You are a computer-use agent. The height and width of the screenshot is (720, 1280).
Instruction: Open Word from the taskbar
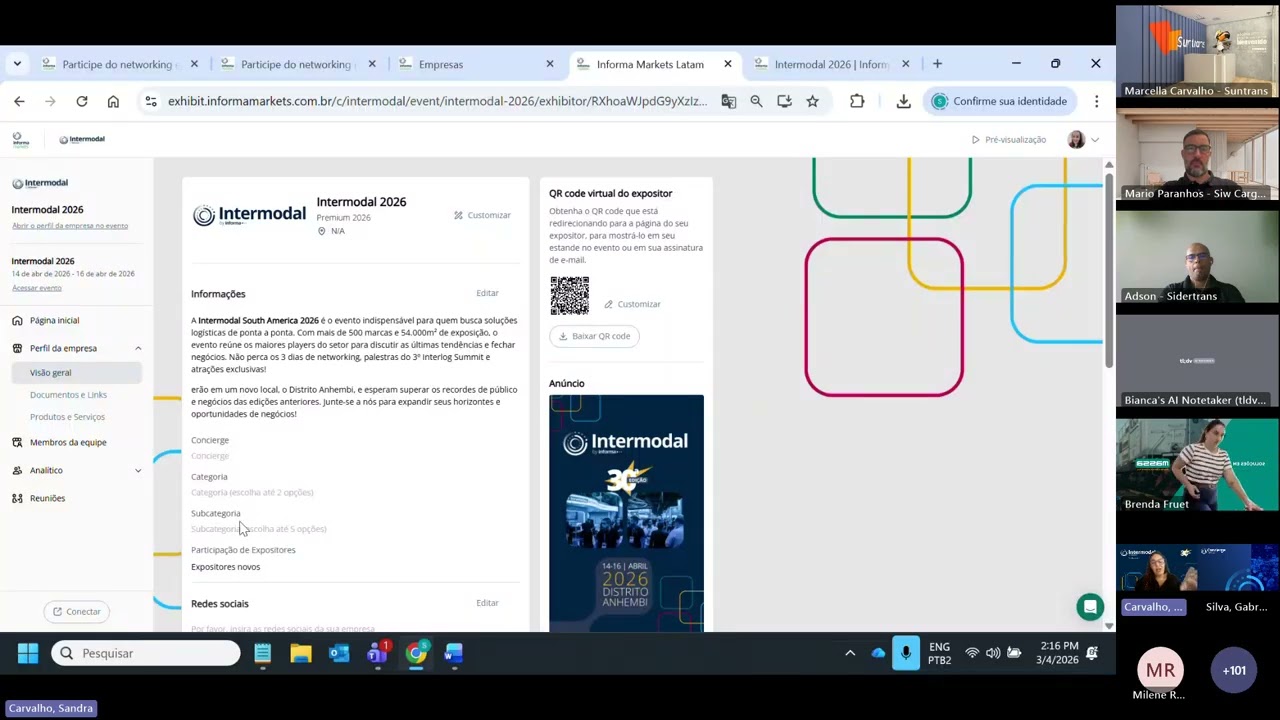coord(453,653)
